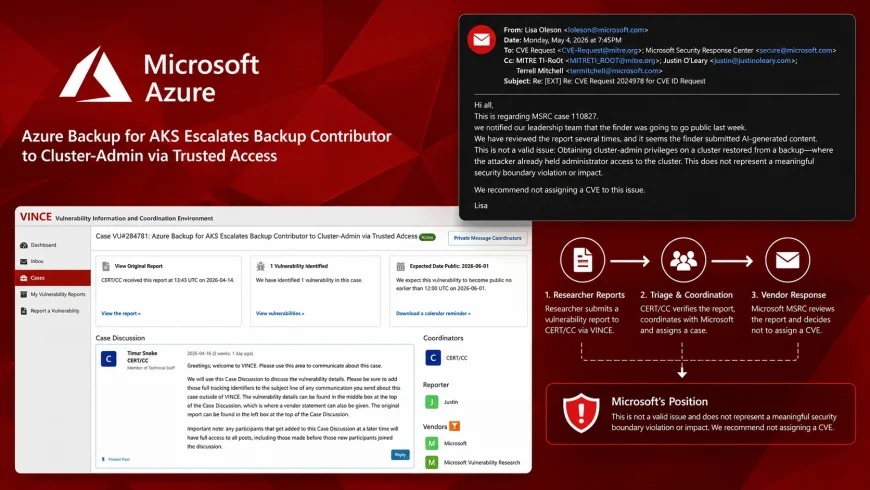Click the document icon beside View Original Report
The image size is (870, 490).
point(106,266)
